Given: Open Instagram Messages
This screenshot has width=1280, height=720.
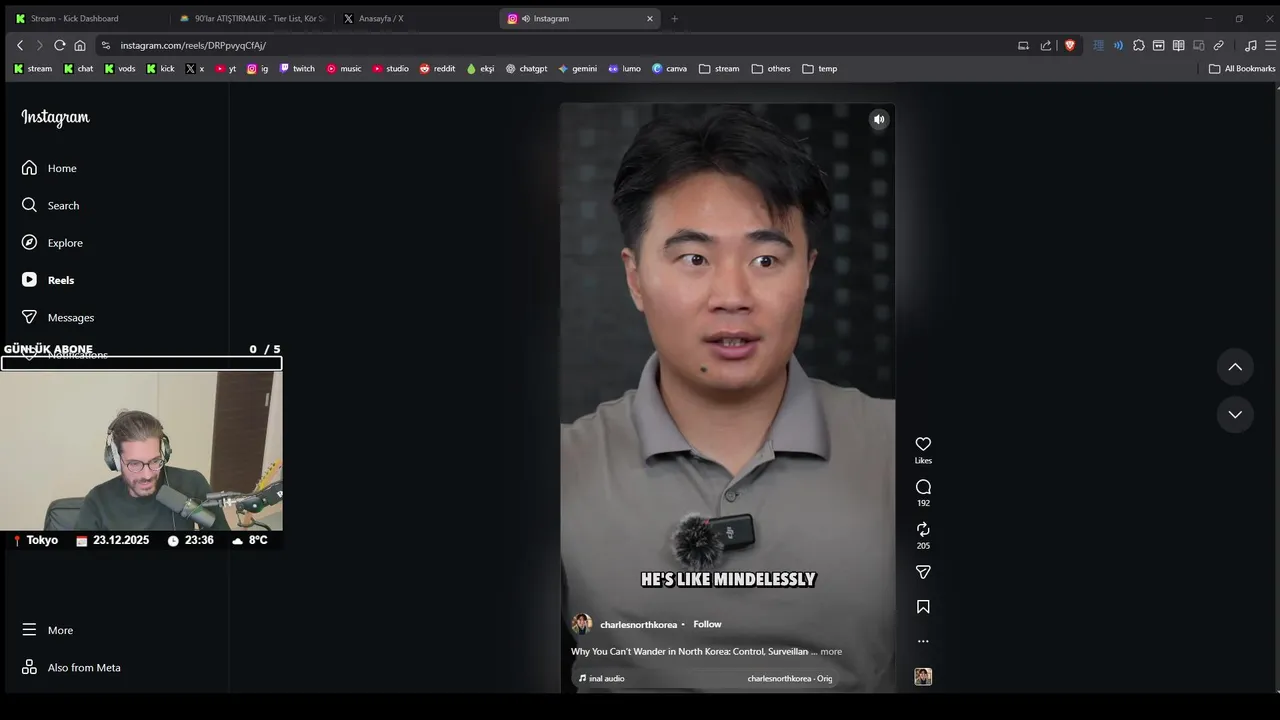Looking at the screenshot, I should [58, 317].
